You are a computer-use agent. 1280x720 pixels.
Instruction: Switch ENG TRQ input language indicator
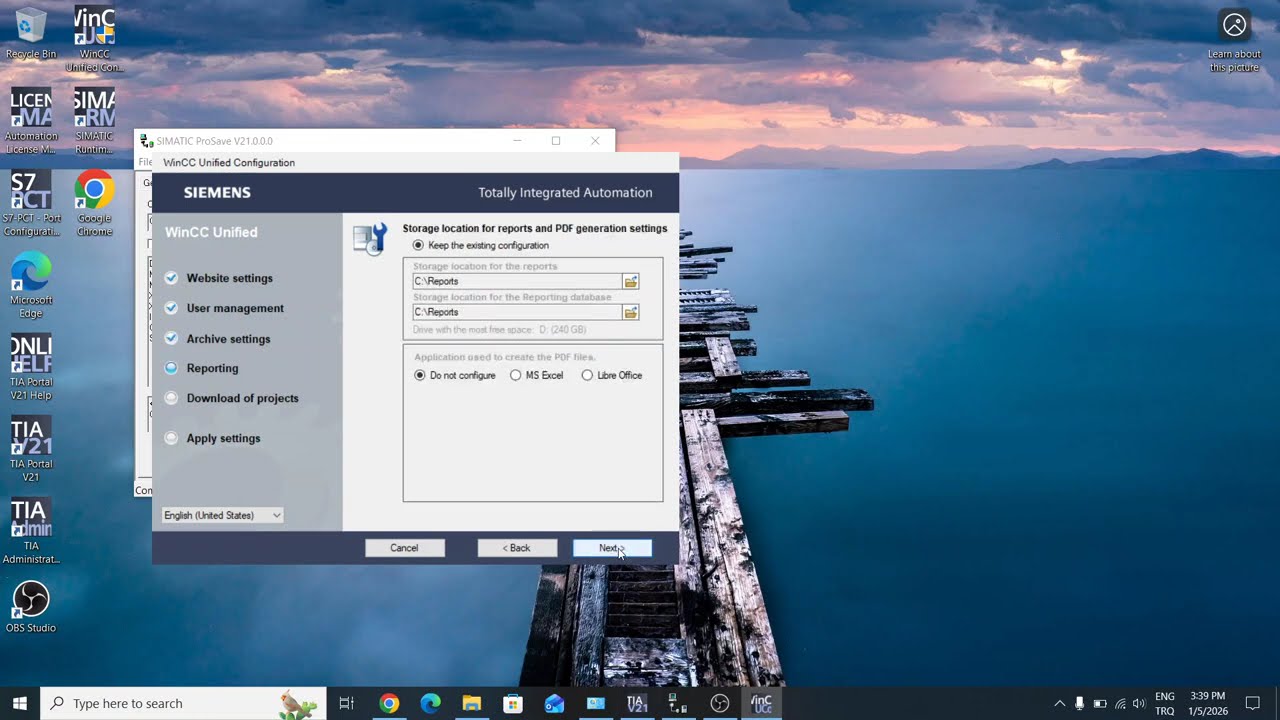[1165, 703]
